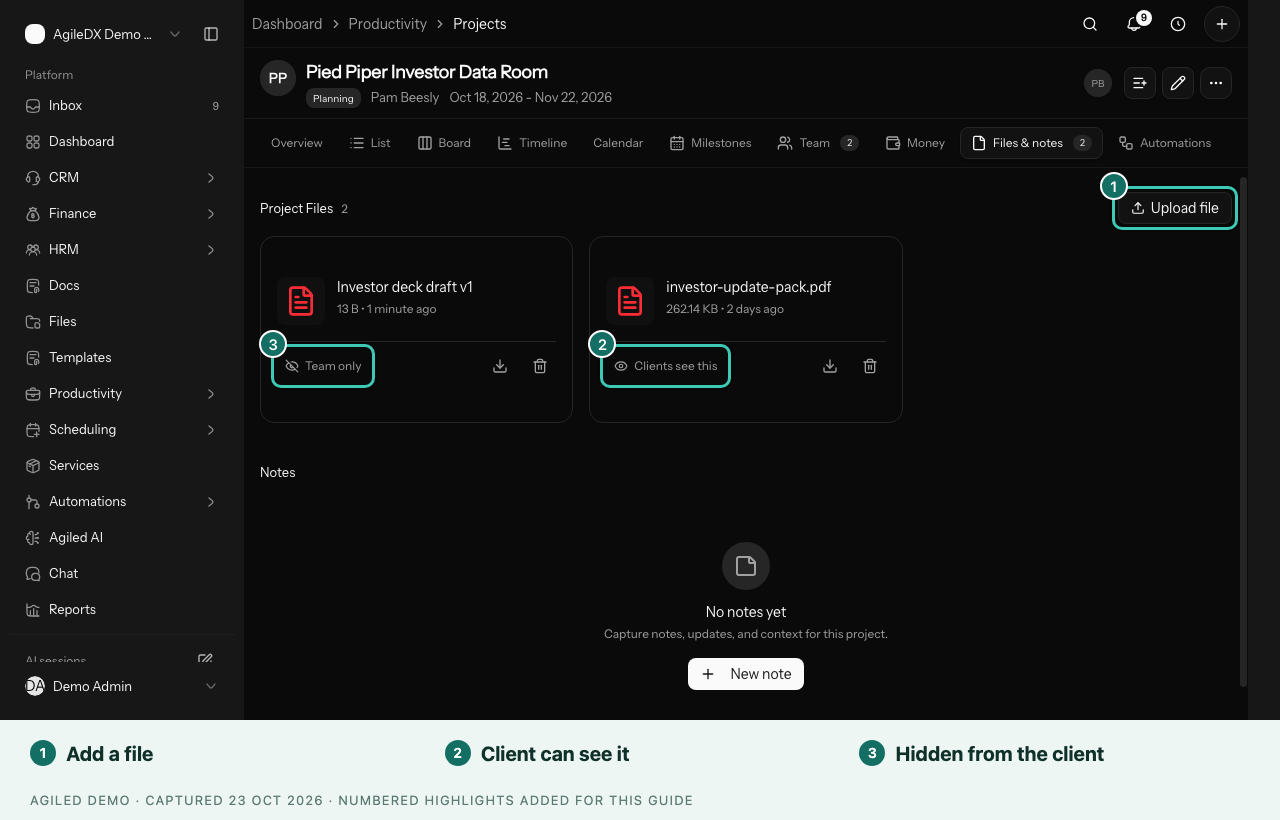Open Reports in the sidebar
This screenshot has height=820, width=1280.
(x=122, y=610)
